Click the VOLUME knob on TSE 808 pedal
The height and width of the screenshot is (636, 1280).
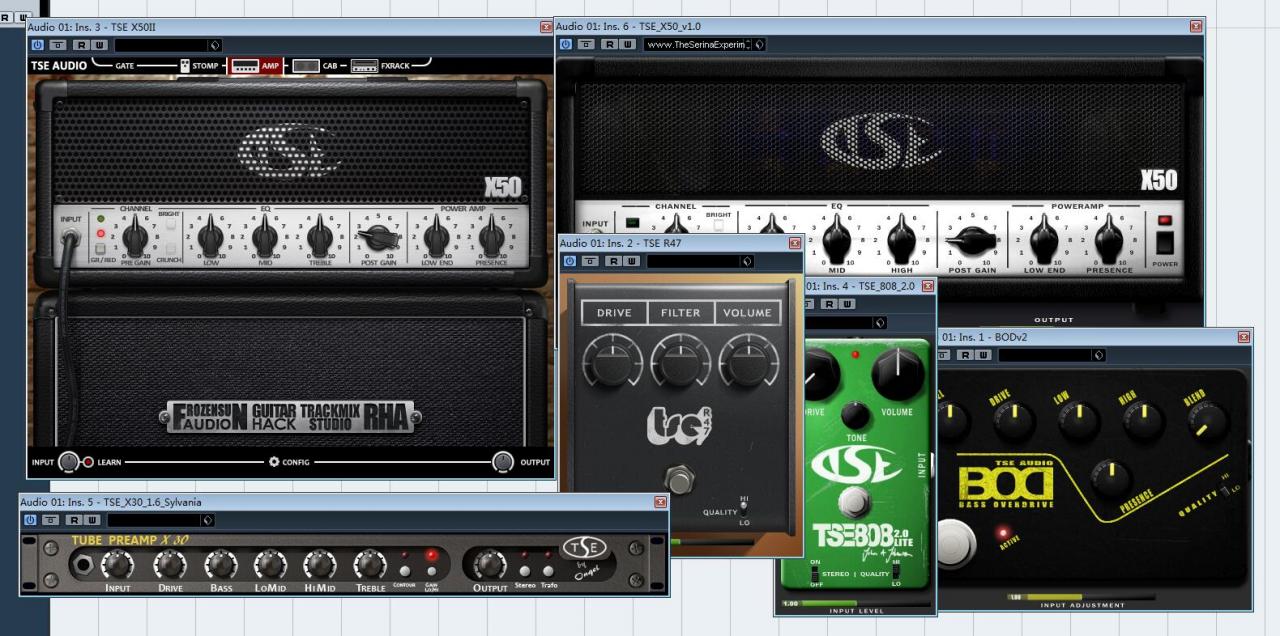898,374
